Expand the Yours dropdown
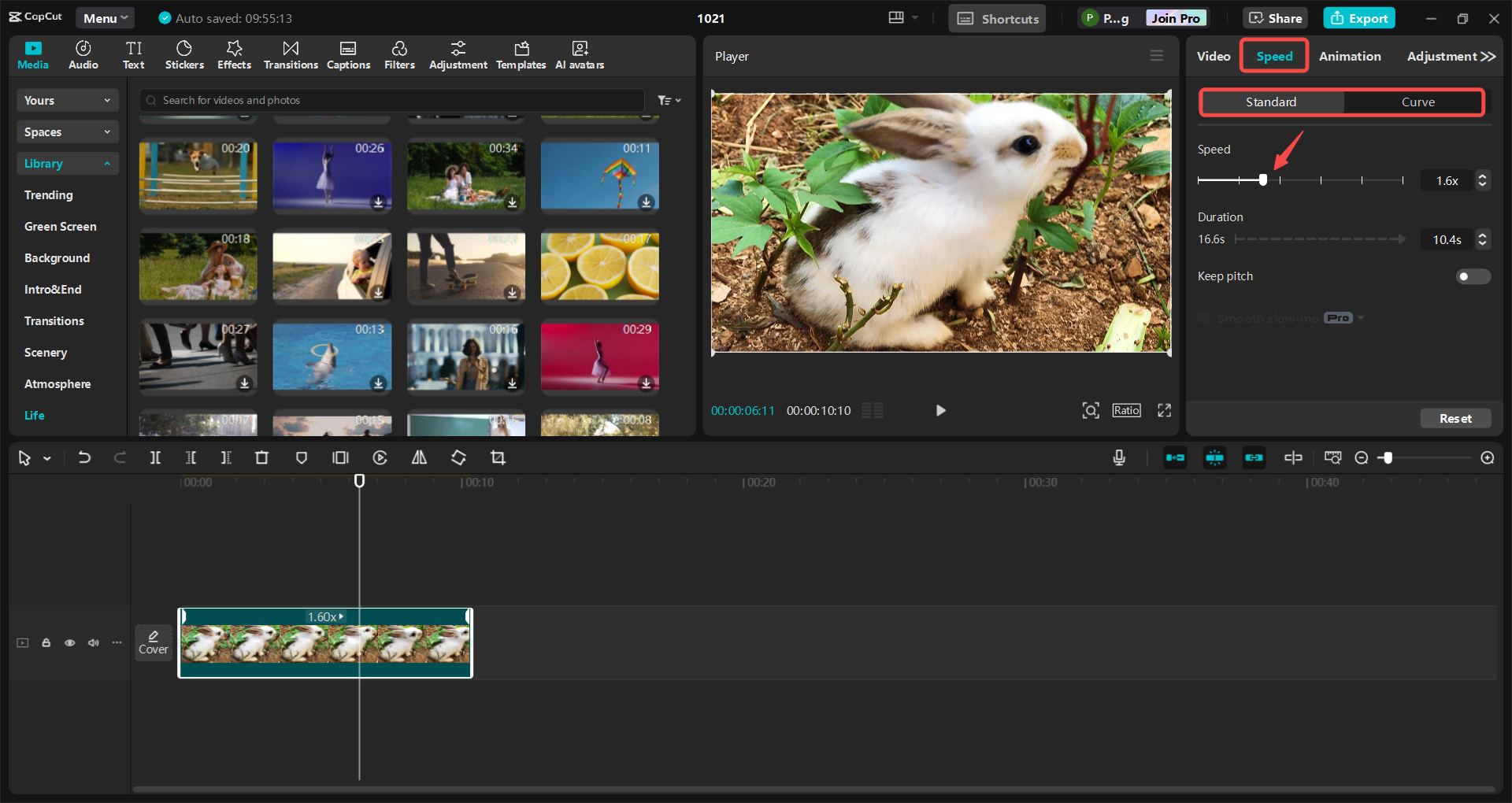 [67, 101]
